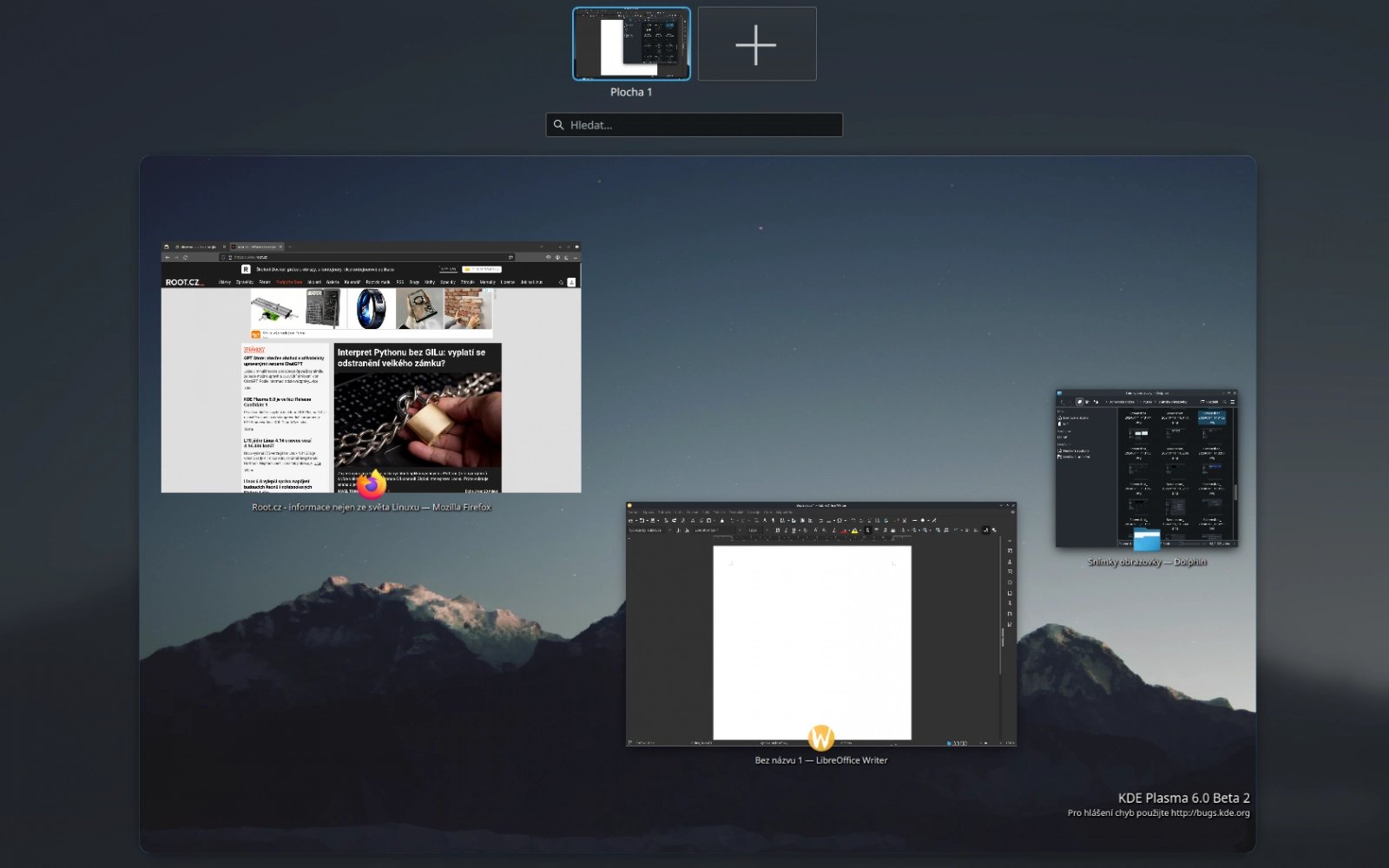Click the ROOT.CZ logo in the Firefox preview
The width and height of the screenshot is (1389, 868).
click(x=184, y=282)
